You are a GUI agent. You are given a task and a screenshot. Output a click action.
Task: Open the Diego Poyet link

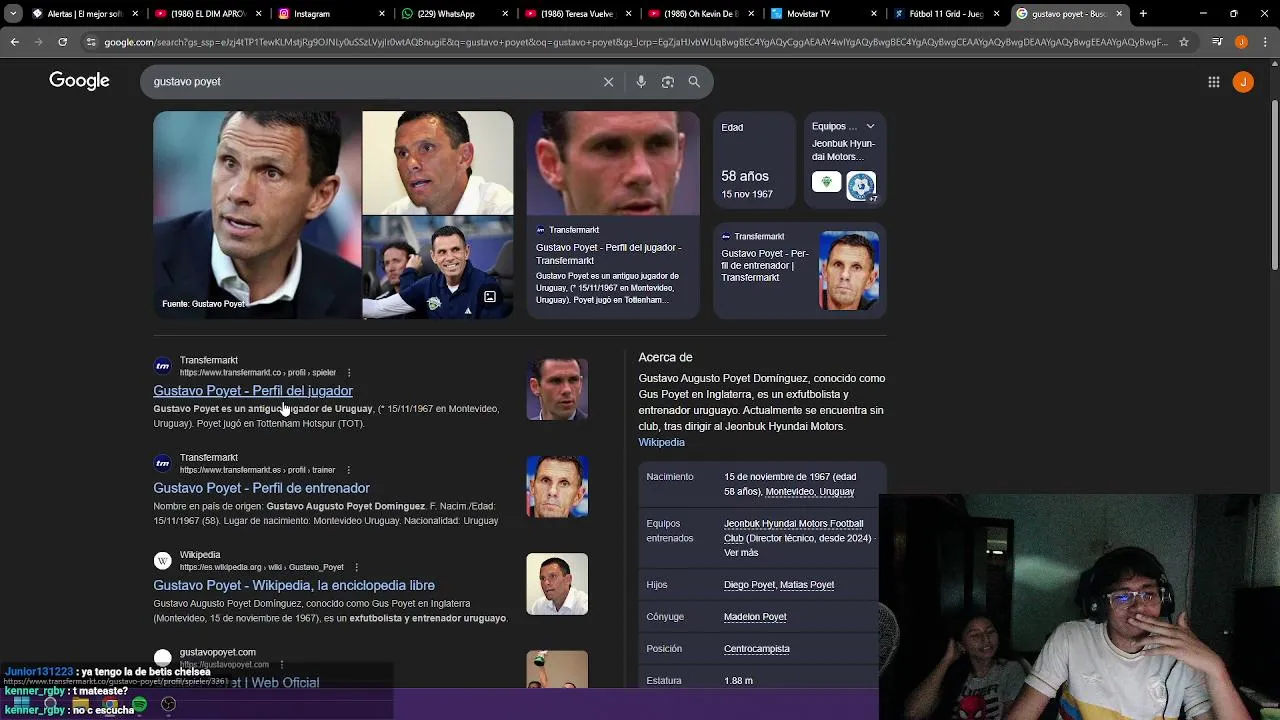point(749,585)
